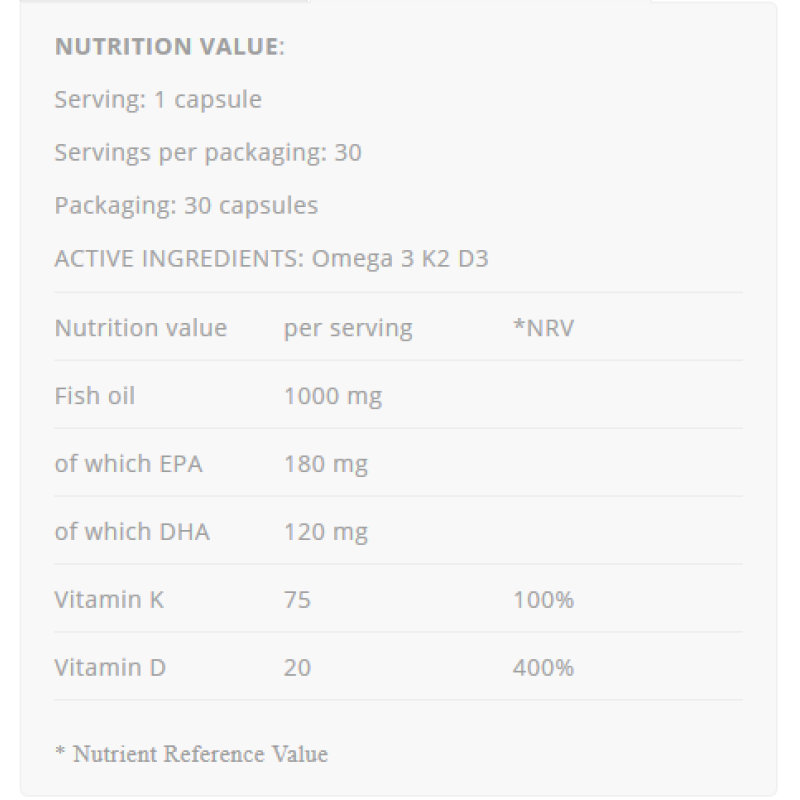Click the '*NRV' column header
The width and height of the screenshot is (800, 800).
point(543,328)
